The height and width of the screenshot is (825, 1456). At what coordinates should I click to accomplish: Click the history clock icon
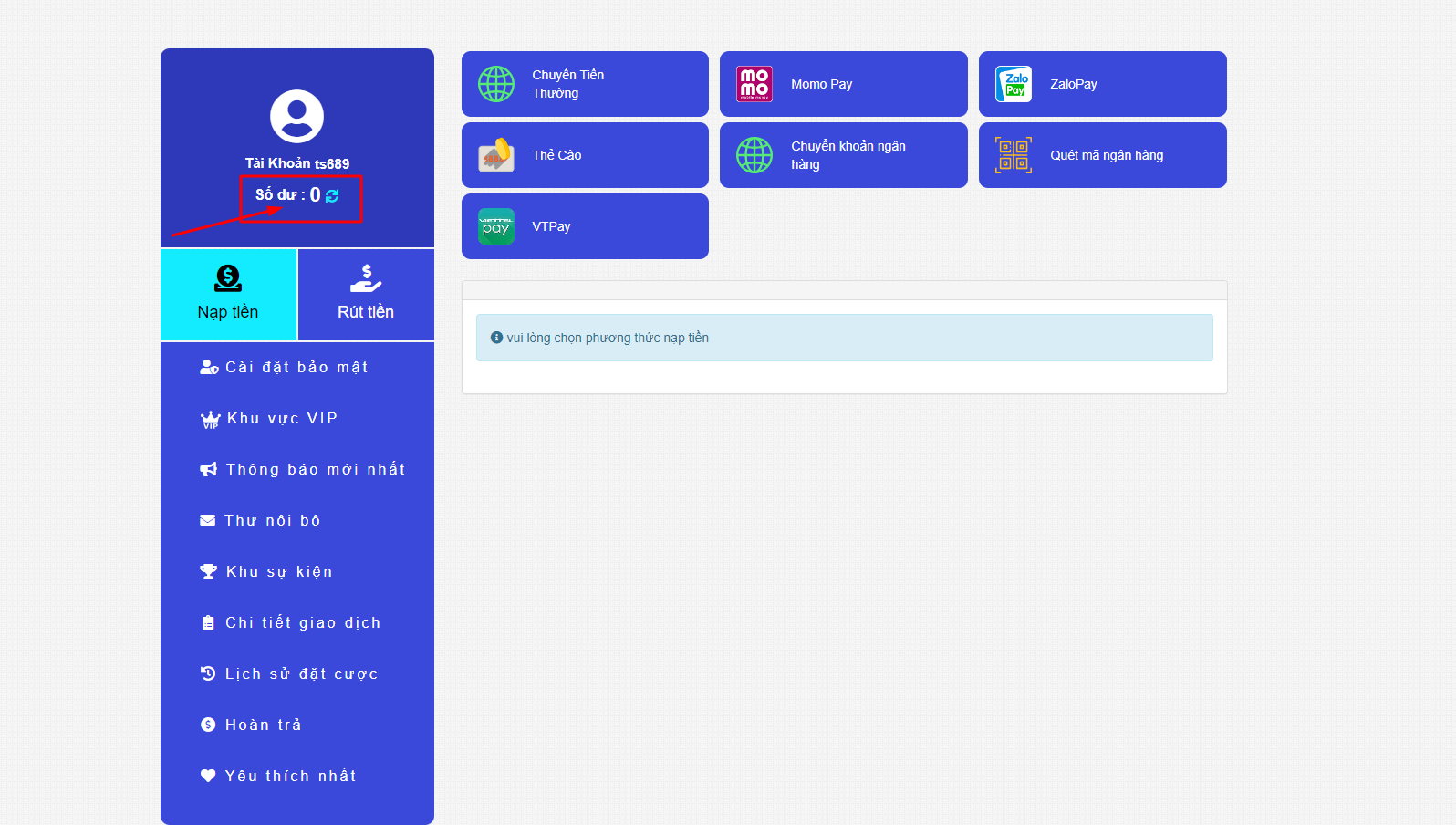(208, 674)
